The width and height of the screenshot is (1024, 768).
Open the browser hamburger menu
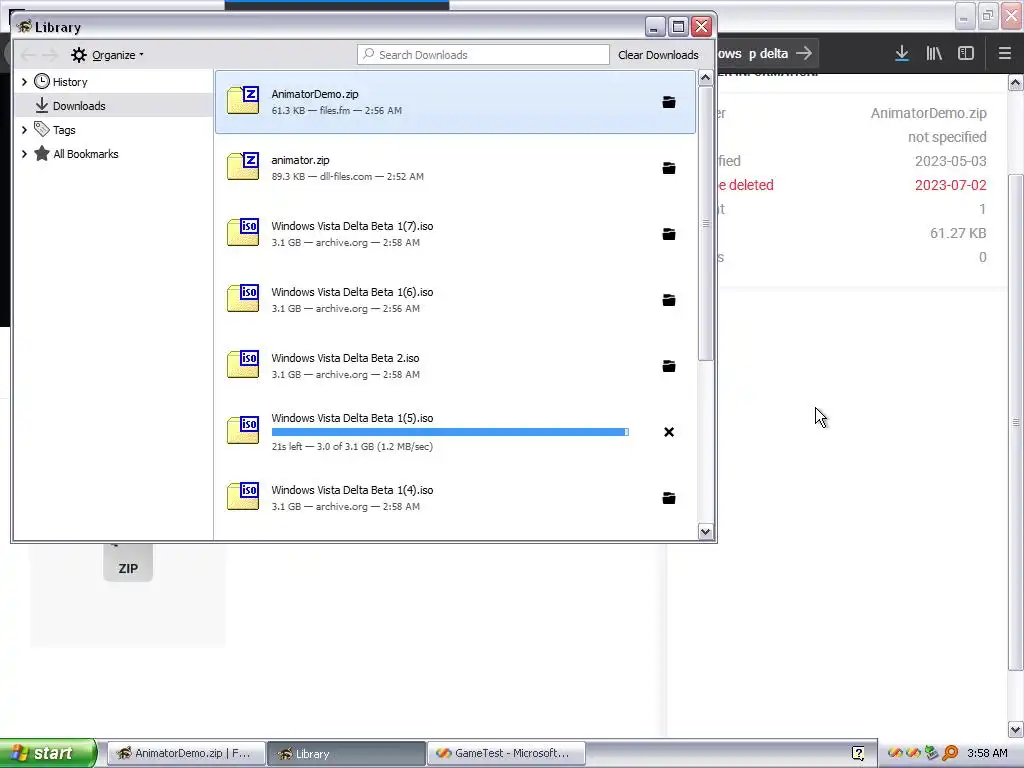(1004, 54)
